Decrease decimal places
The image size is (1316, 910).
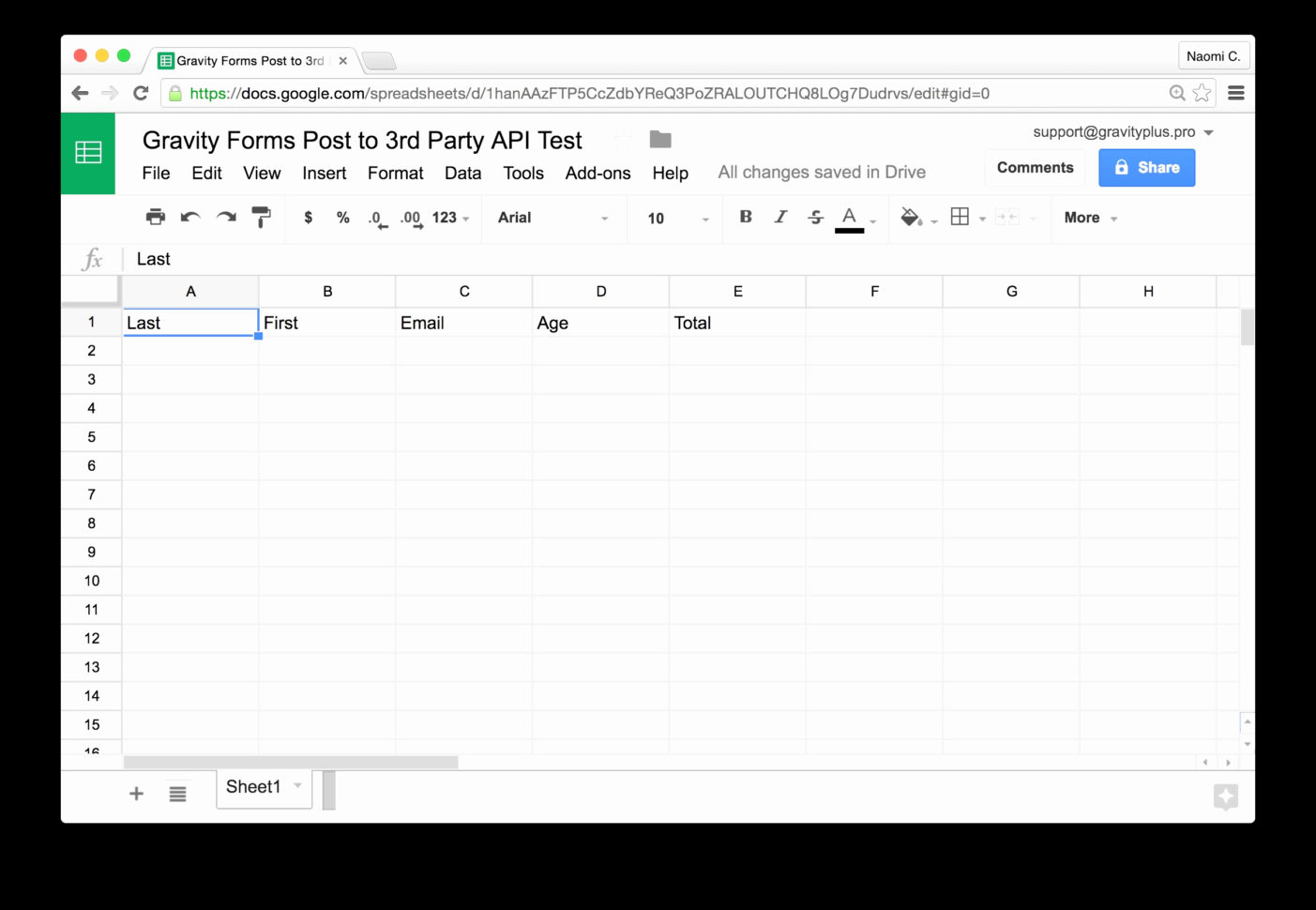point(376,218)
